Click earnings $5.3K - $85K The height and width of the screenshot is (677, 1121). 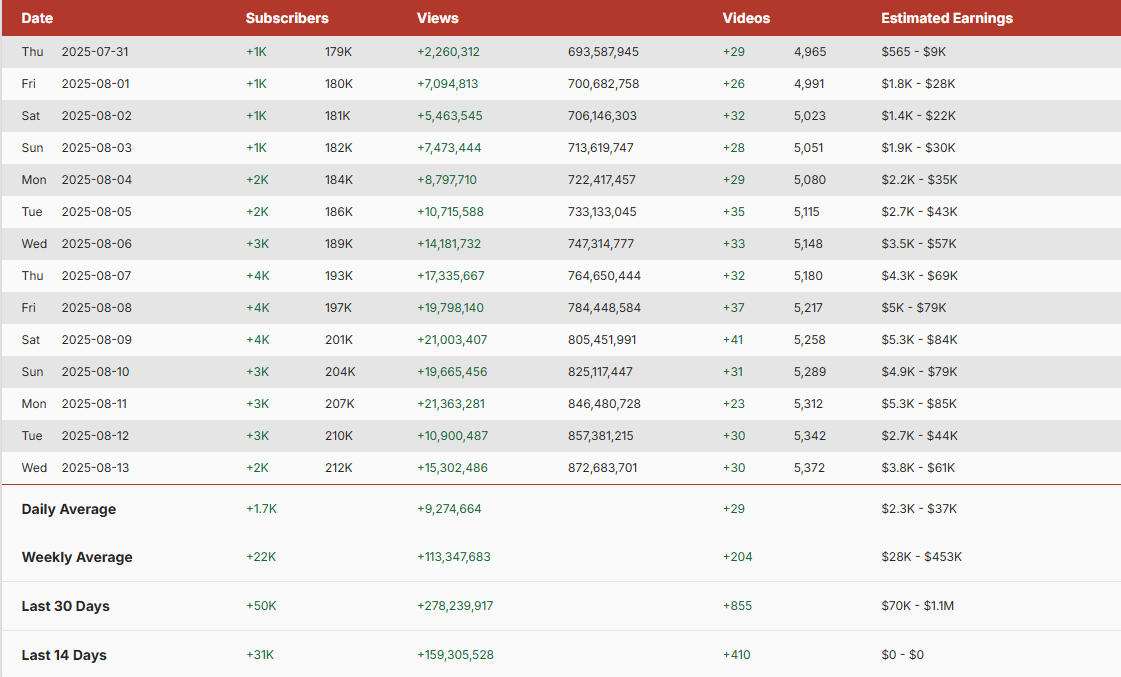point(919,404)
